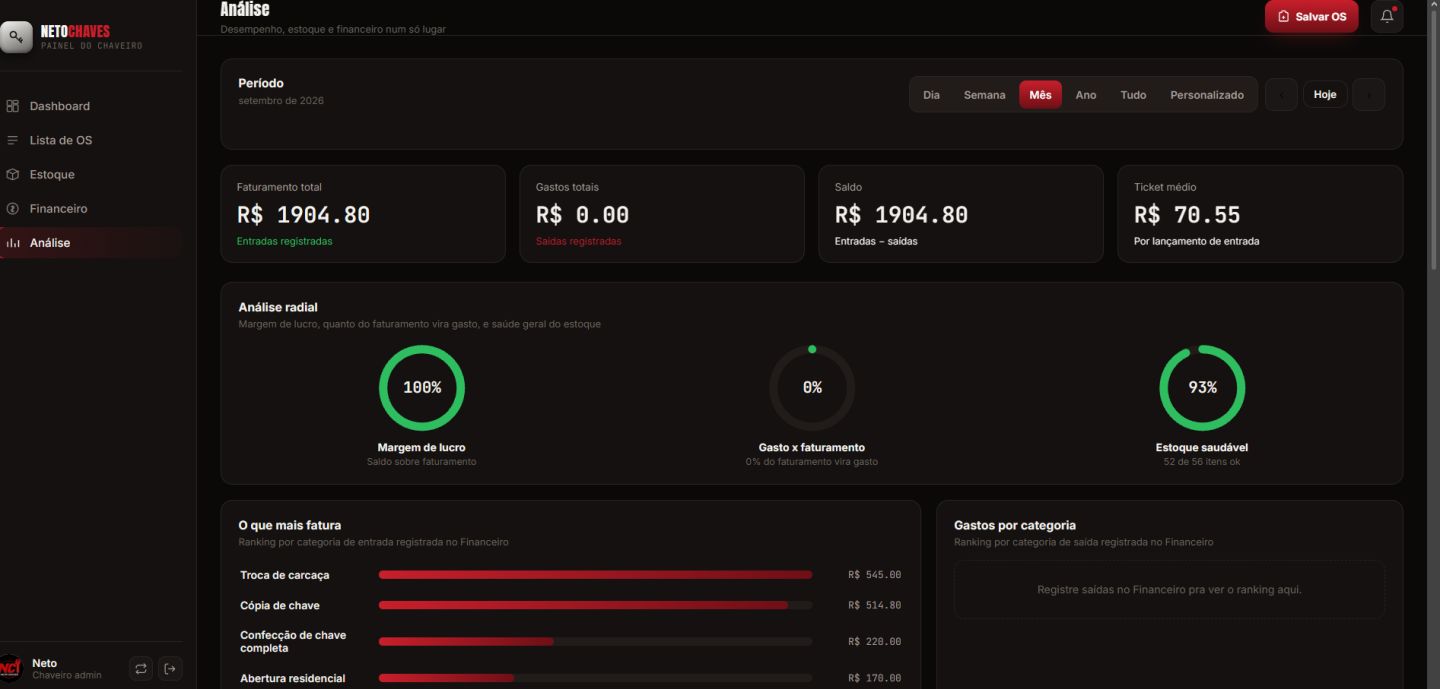Click the Margem de lucro 100% ring

[421, 387]
